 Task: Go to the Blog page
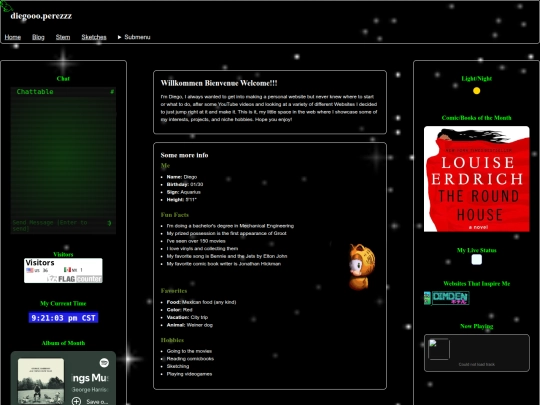coord(38,37)
